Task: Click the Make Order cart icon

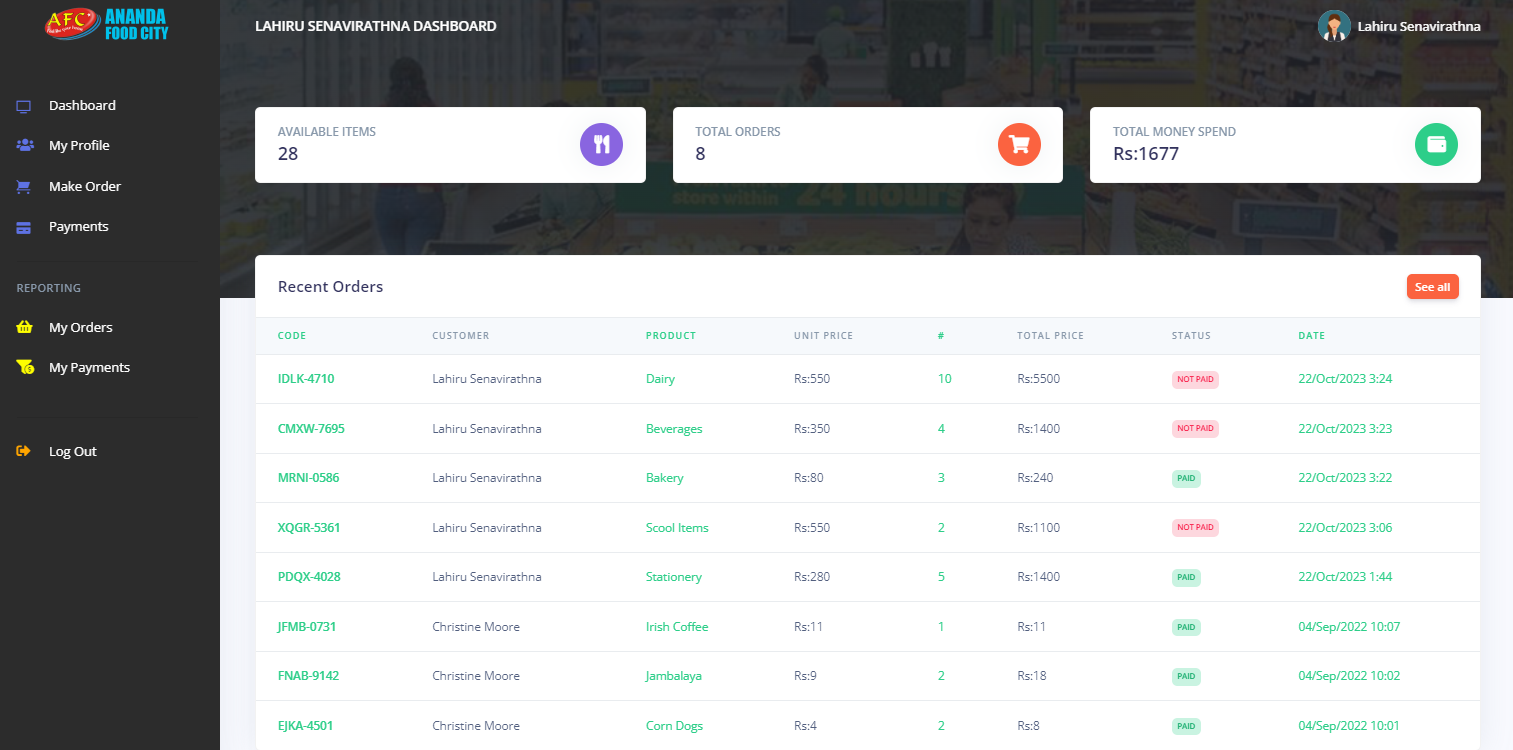Action: pyautogui.click(x=24, y=185)
